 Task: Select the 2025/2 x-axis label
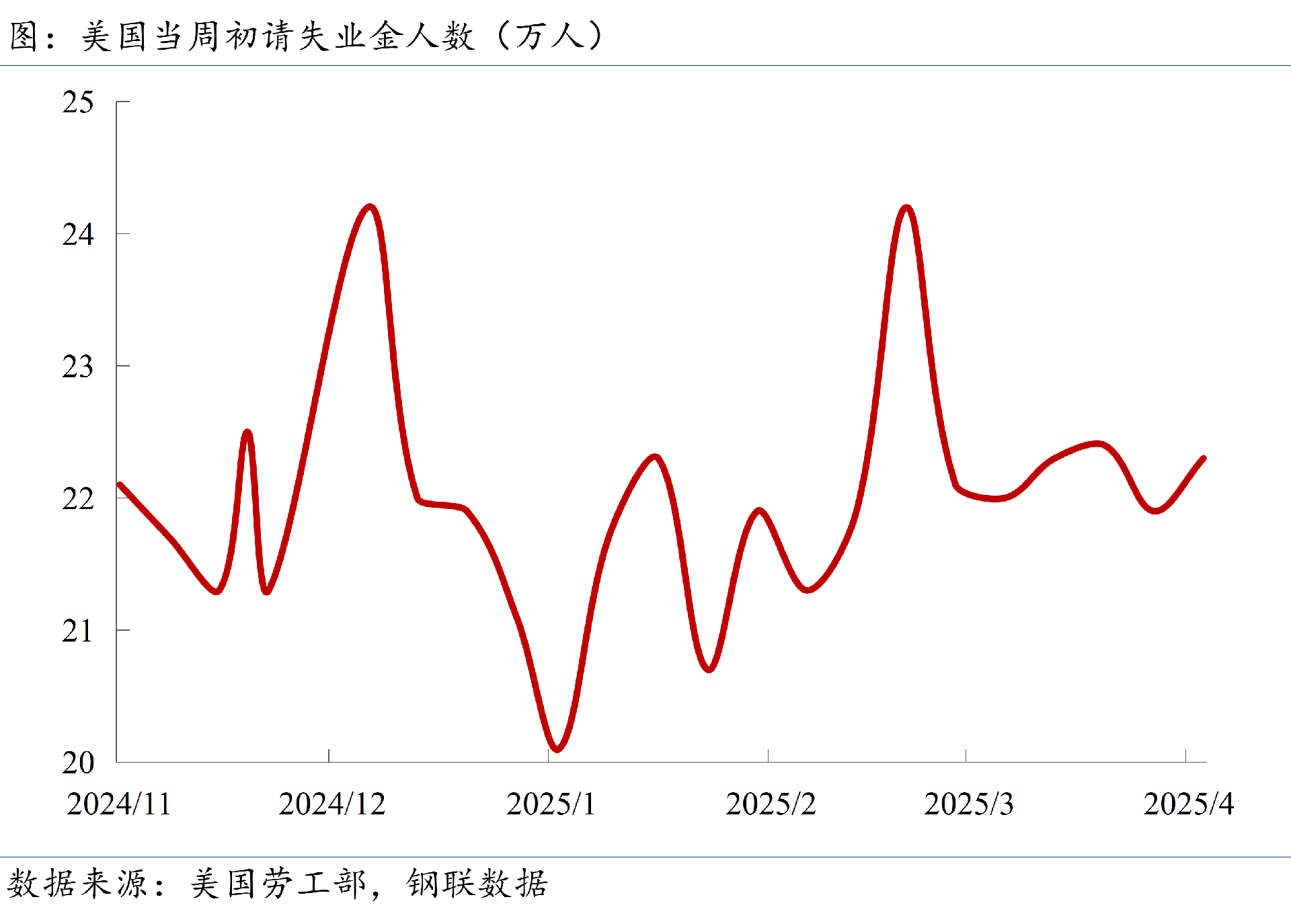(x=771, y=804)
